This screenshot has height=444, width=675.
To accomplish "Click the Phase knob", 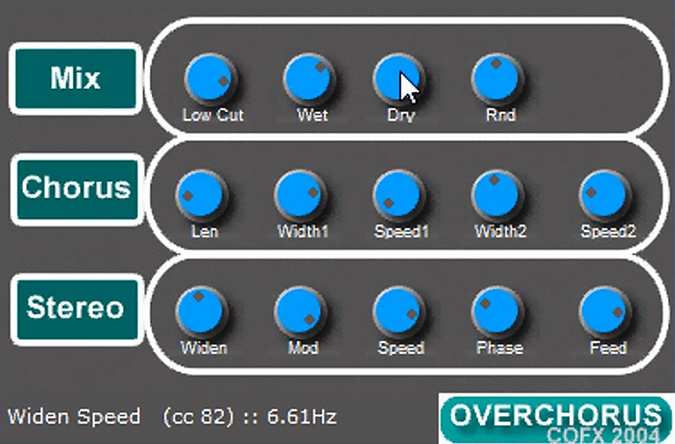I will point(498,312).
